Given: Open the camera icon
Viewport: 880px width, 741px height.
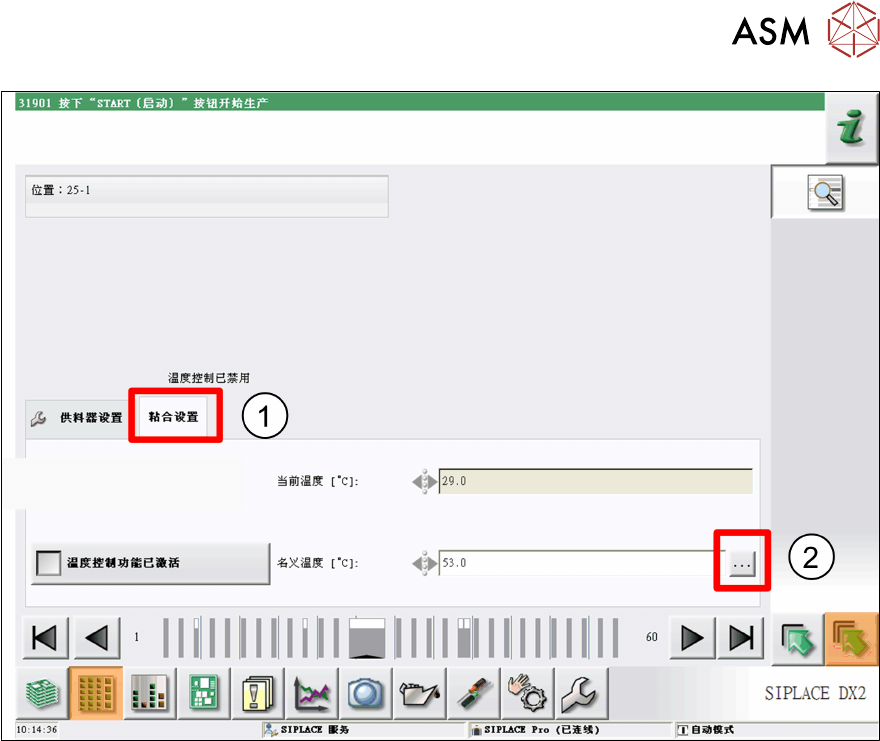Looking at the screenshot, I should coord(365,693).
